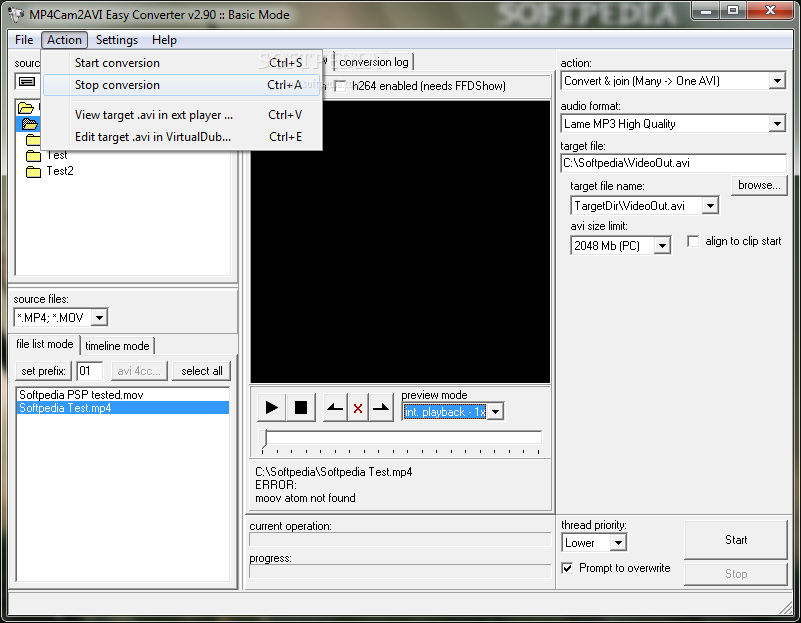Close the MP4Cam2AVI window

click(x=771, y=10)
